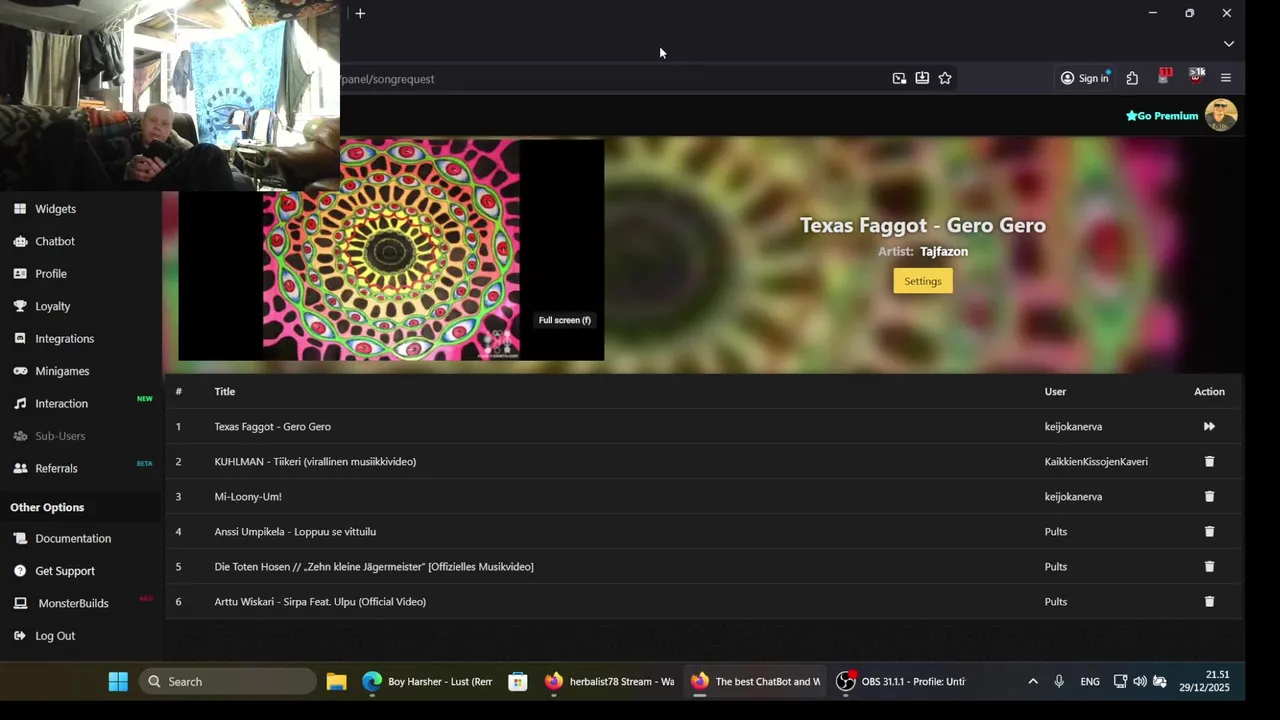Open the volume speaker tray icon
Image resolution: width=1280 pixels, height=720 pixels.
coord(1140,682)
